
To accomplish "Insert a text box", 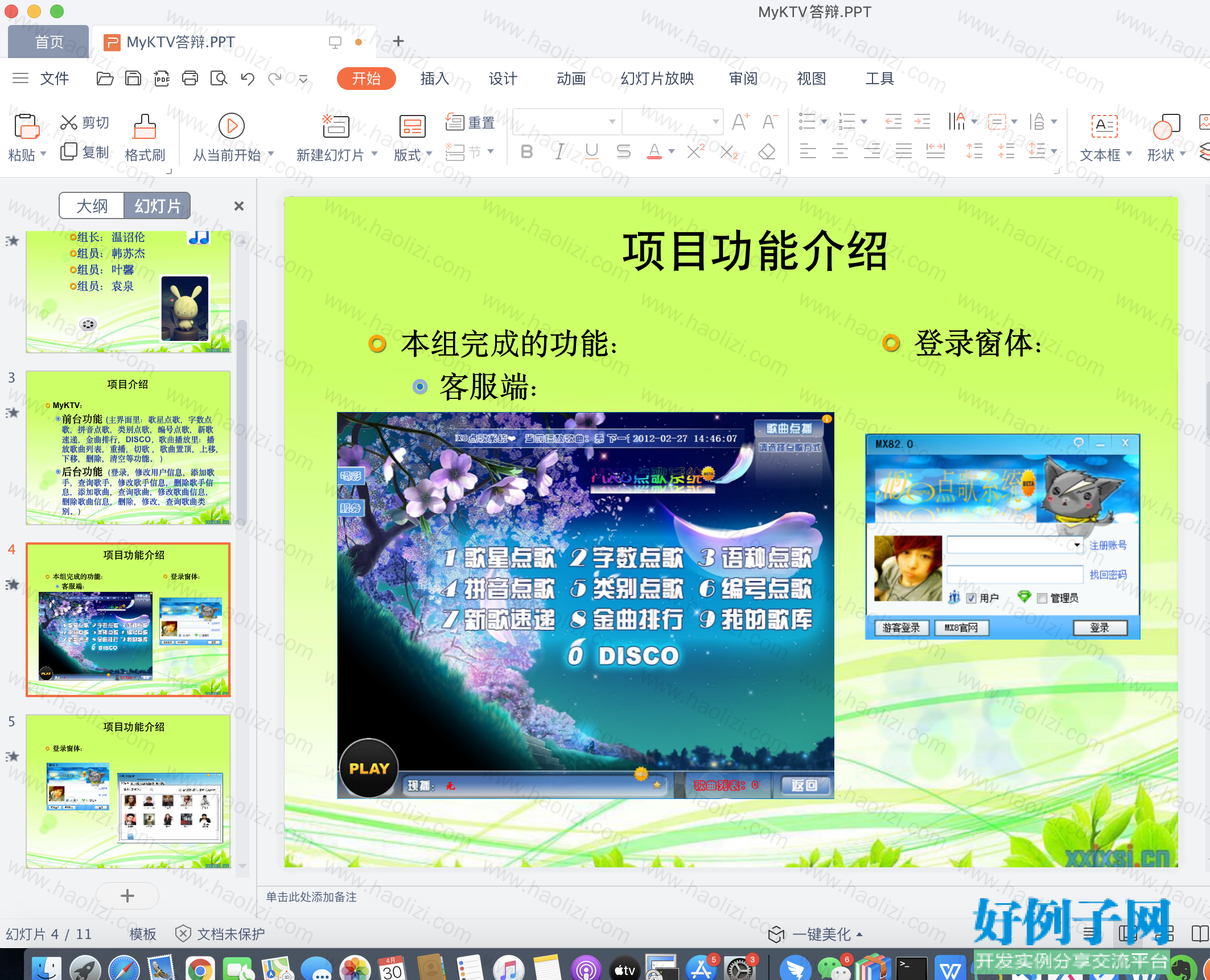I will tap(1105, 126).
